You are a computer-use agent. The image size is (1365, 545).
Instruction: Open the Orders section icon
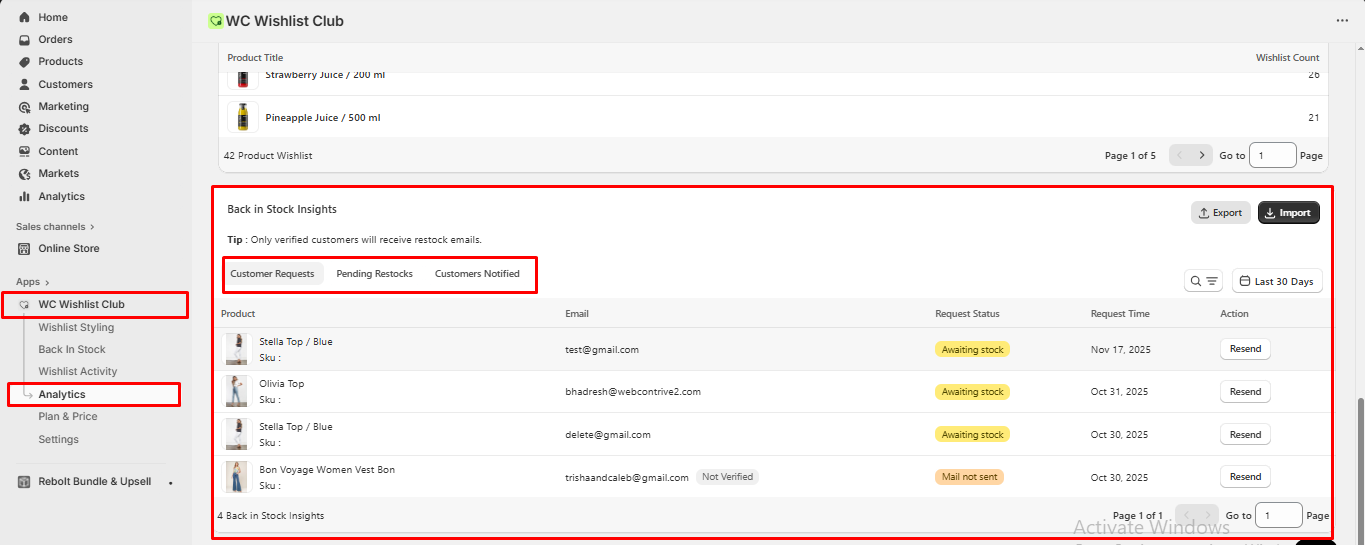coord(24,40)
